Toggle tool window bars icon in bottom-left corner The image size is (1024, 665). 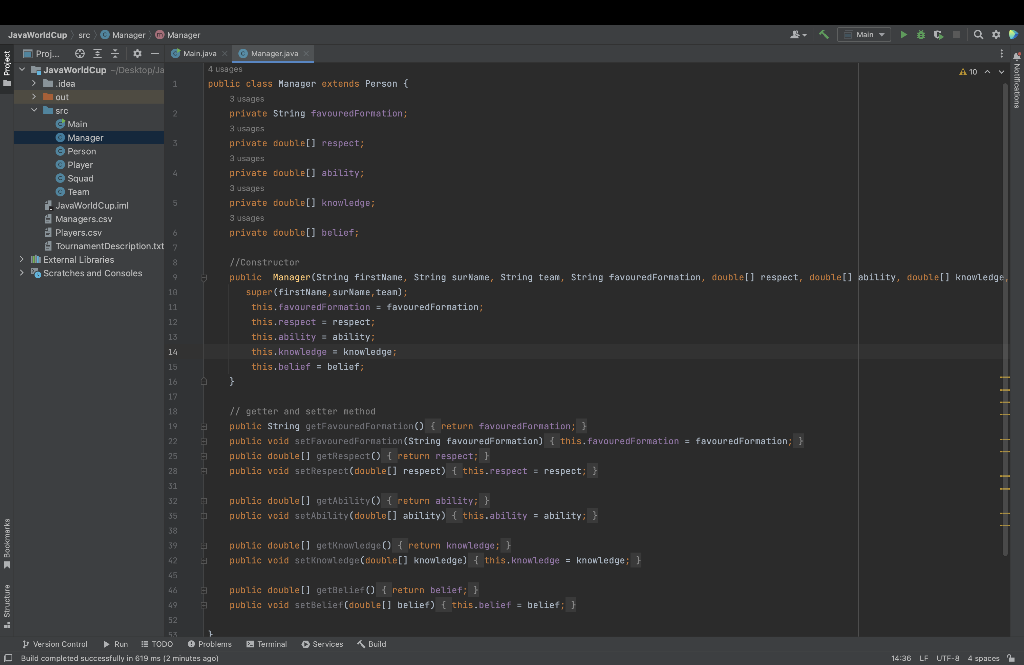coord(8,658)
